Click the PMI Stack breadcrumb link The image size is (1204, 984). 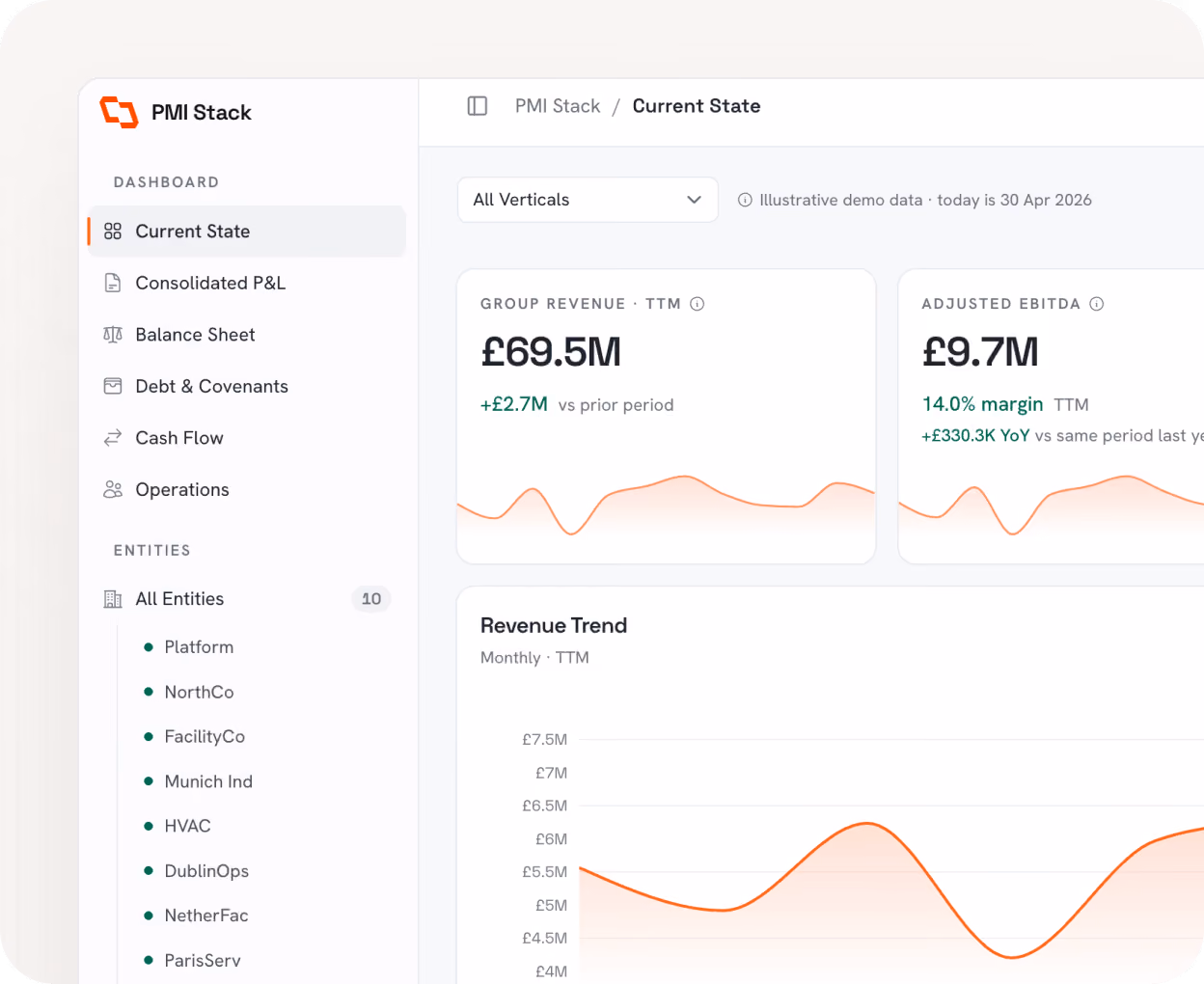coord(558,106)
